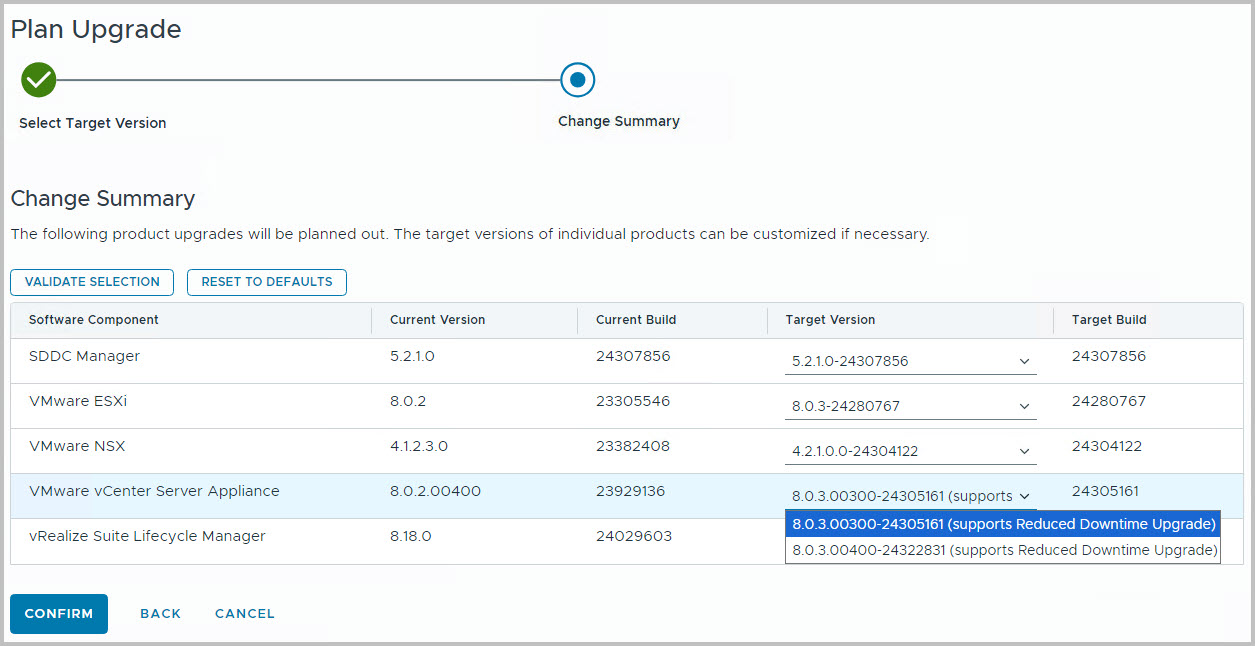Open VMware ESXi target version dropdown

(910, 406)
